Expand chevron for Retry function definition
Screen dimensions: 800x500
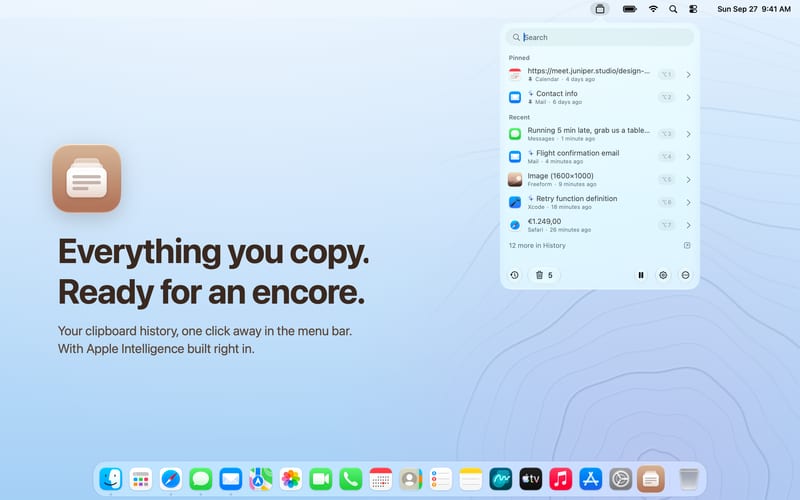pyautogui.click(x=688, y=202)
